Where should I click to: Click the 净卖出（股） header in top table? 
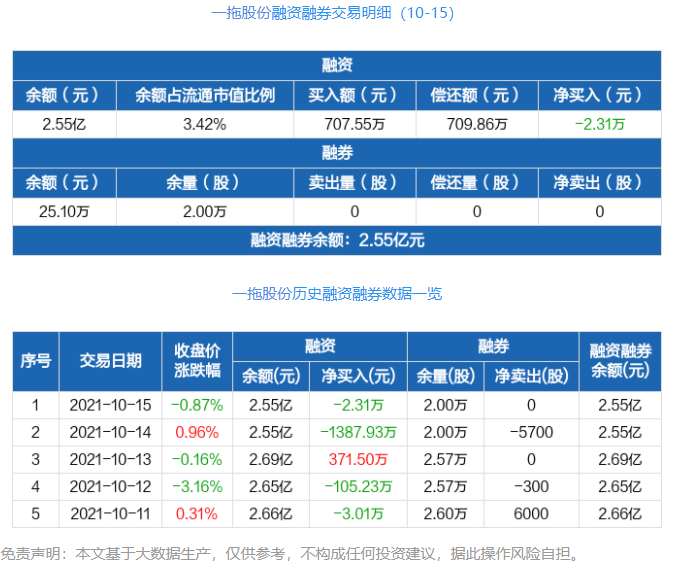click(600, 183)
